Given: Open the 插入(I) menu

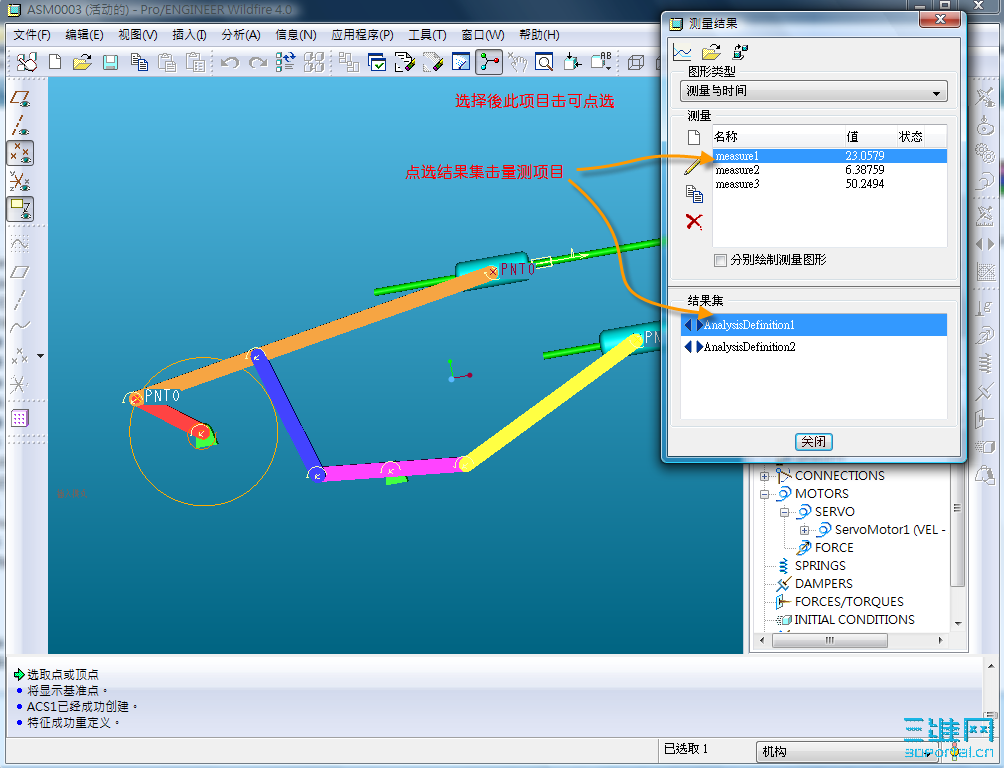Looking at the screenshot, I should click(189, 35).
